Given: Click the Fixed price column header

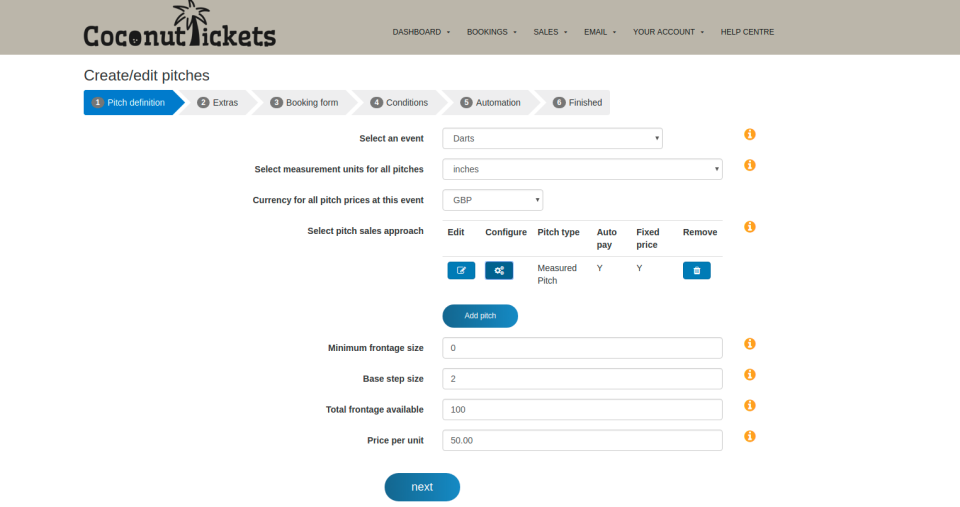Looking at the screenshot, I should click(648, 238).
